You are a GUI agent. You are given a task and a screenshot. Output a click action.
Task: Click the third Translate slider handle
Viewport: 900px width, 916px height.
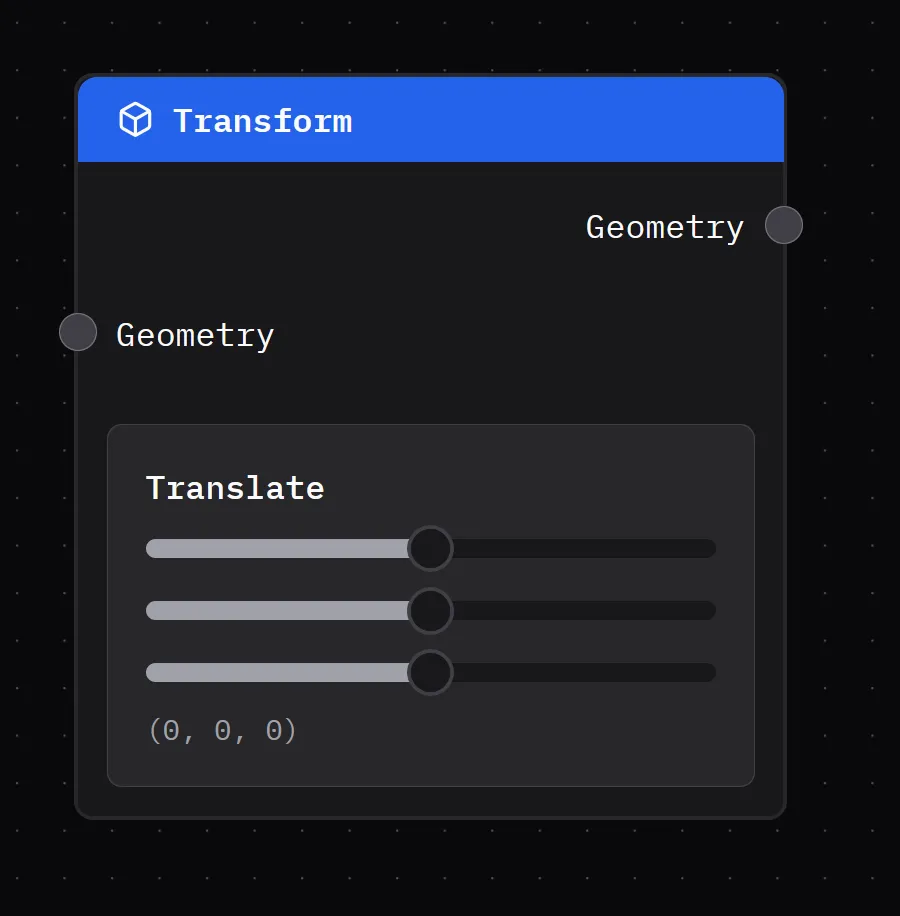pos(430,672)
